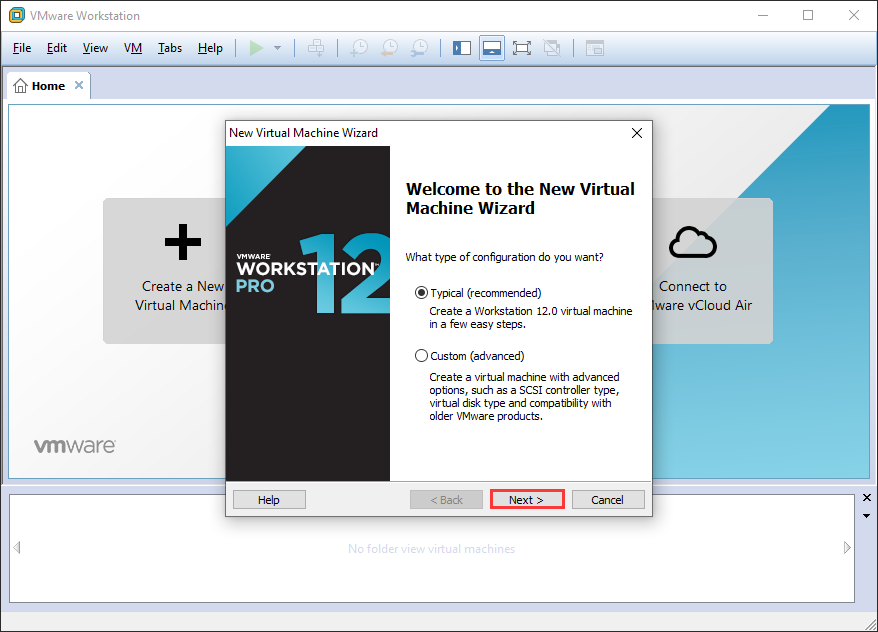Toggle the thumbnail bar view icon

coord(492,48)
